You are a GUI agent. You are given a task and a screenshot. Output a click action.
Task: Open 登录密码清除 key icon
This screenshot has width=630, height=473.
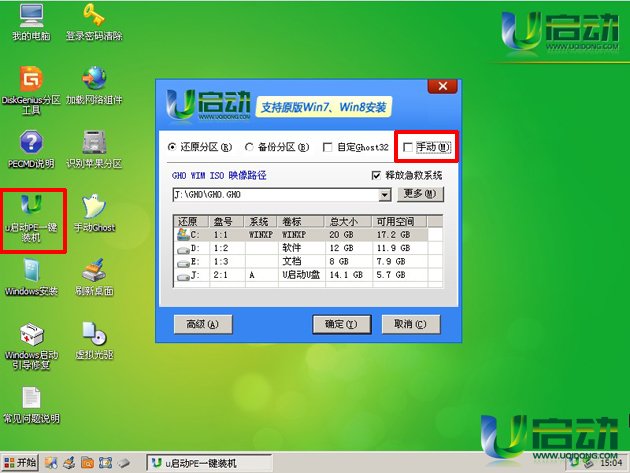pos(94,21)
